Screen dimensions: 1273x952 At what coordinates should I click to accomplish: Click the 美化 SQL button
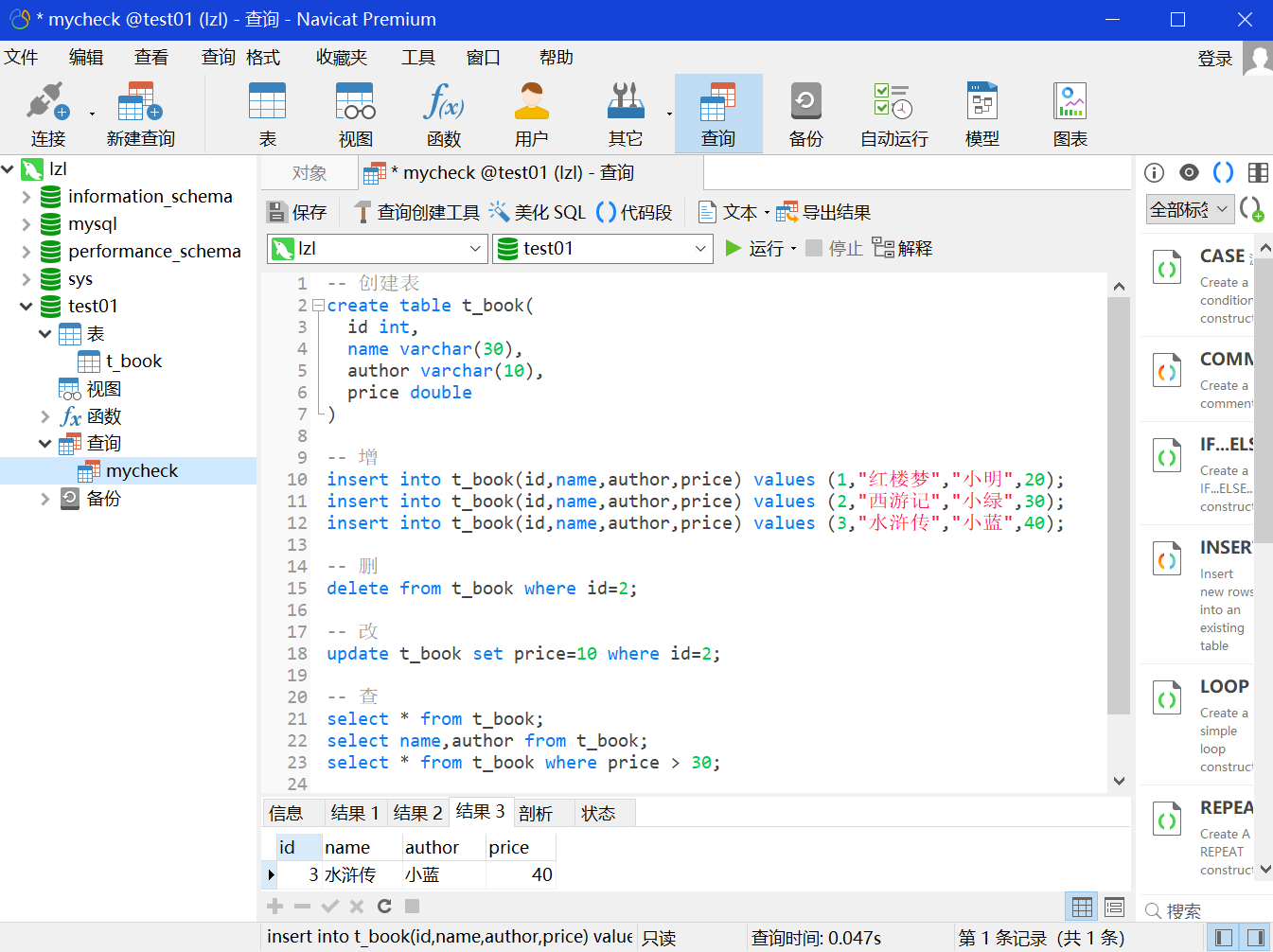click(x=538, y=213)
